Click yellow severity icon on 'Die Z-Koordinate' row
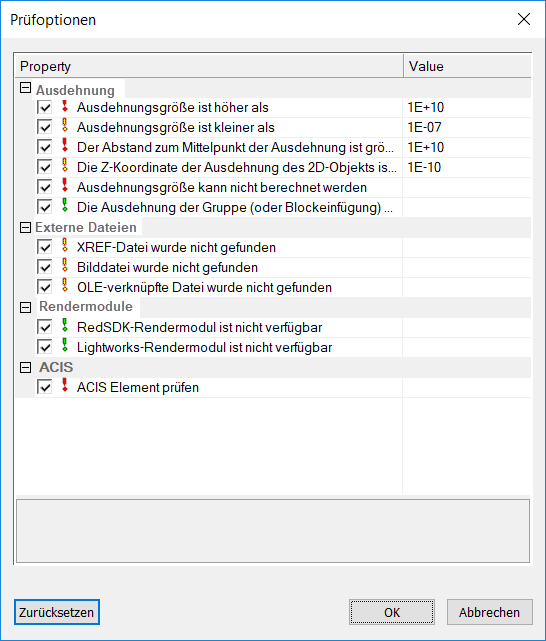546x641 pixels. click(x=65, y=166)
